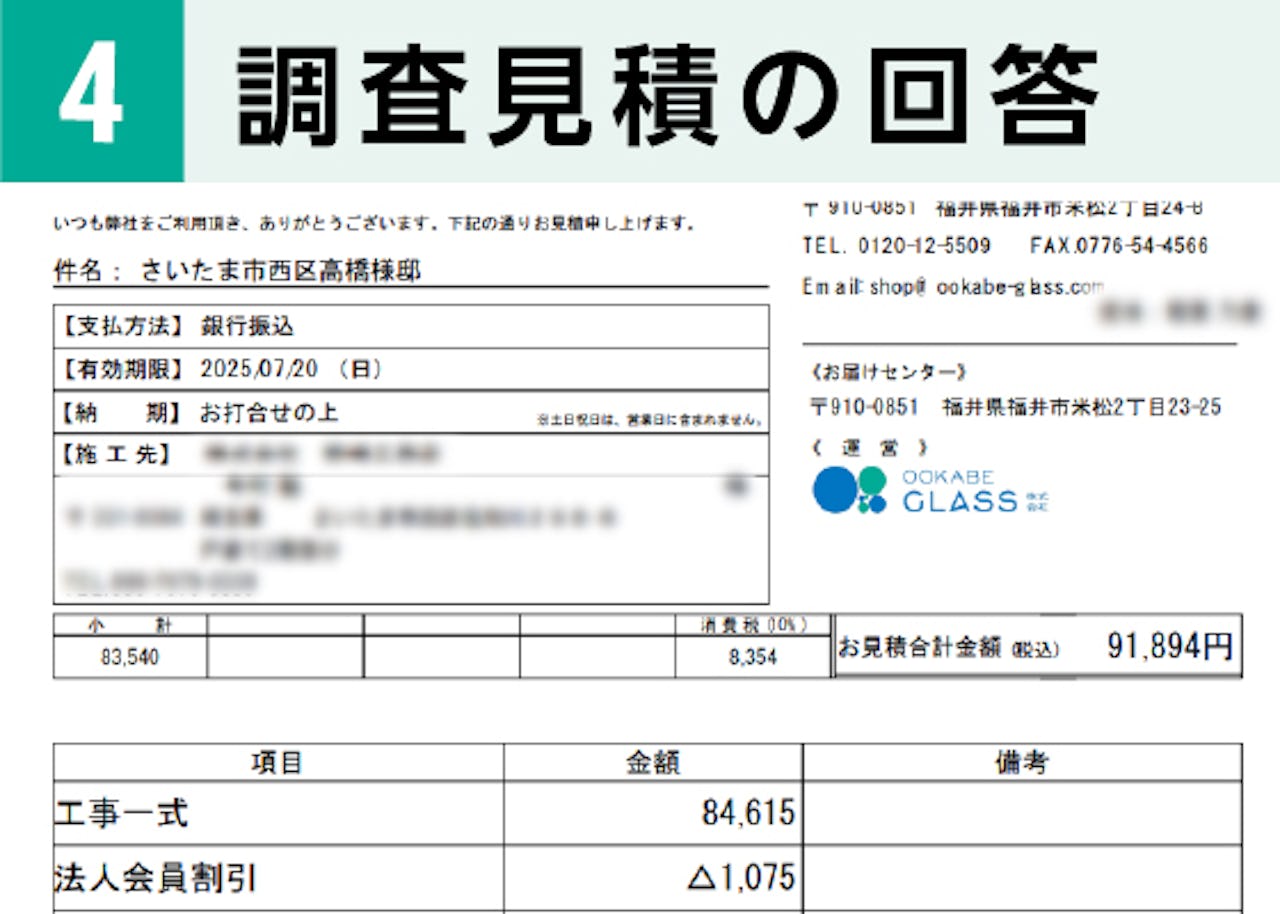Click the total amount 91,894円

tap(1169, 647)
